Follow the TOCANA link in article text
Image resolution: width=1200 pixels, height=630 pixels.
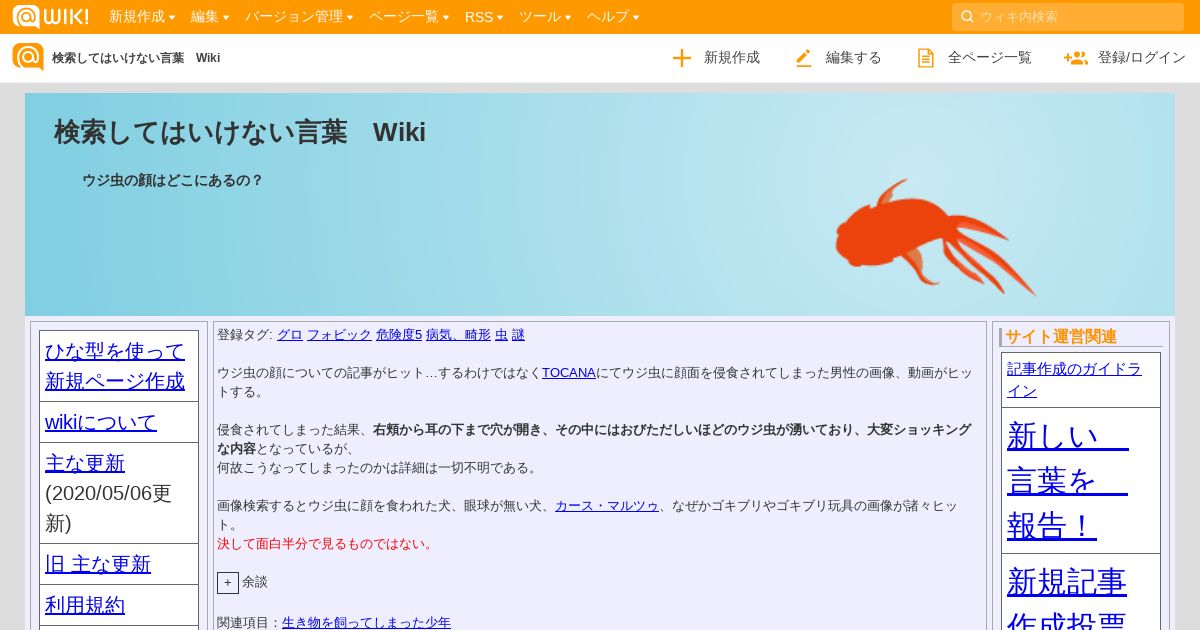click(x=569, y=373)
